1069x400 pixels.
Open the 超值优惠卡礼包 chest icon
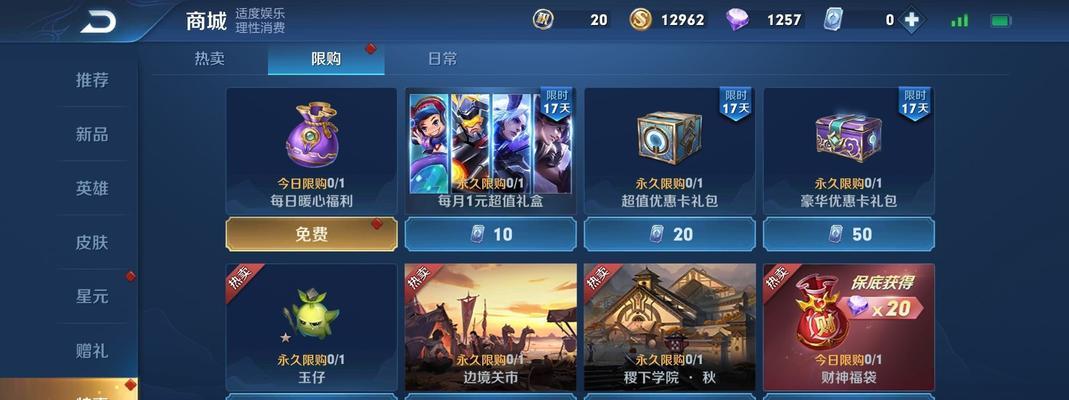(x=669, y=138)
